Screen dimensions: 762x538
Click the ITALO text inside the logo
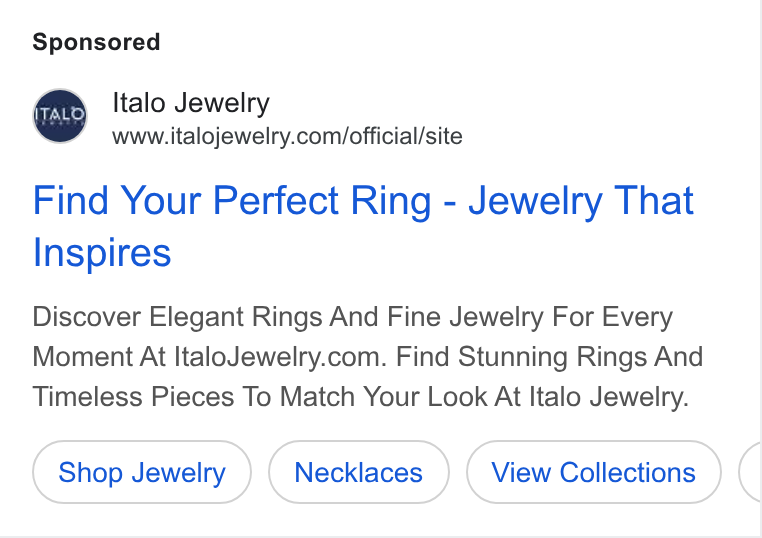(60, 115)
